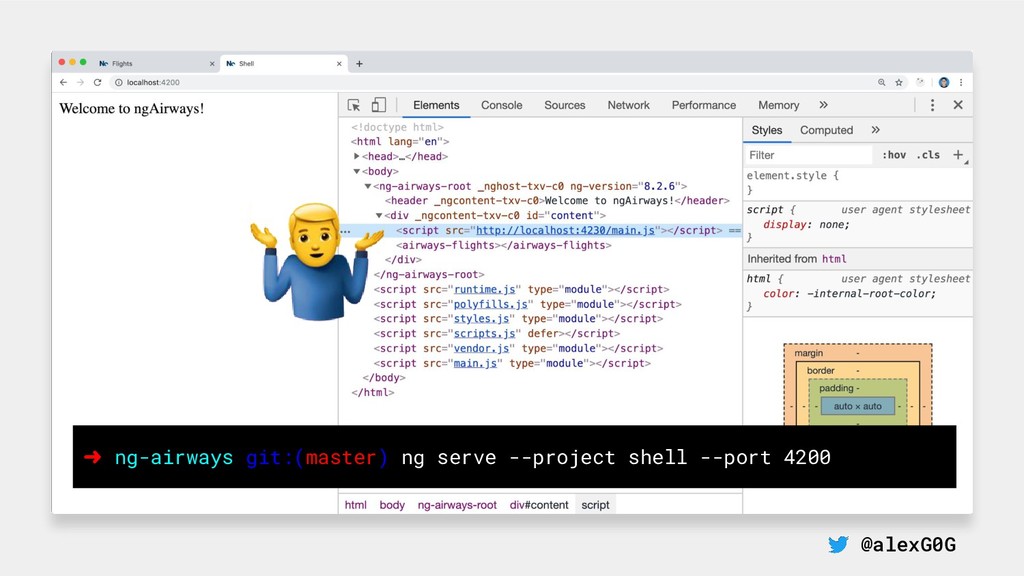Select the airways-flights element row
The image size is (1024, 576).
click(504, 245)
